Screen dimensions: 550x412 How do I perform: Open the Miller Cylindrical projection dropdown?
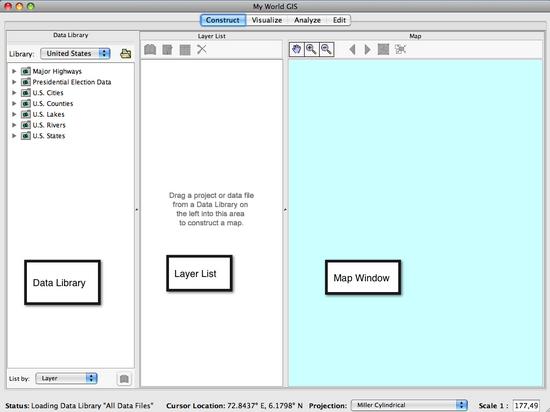coord(409,405)
